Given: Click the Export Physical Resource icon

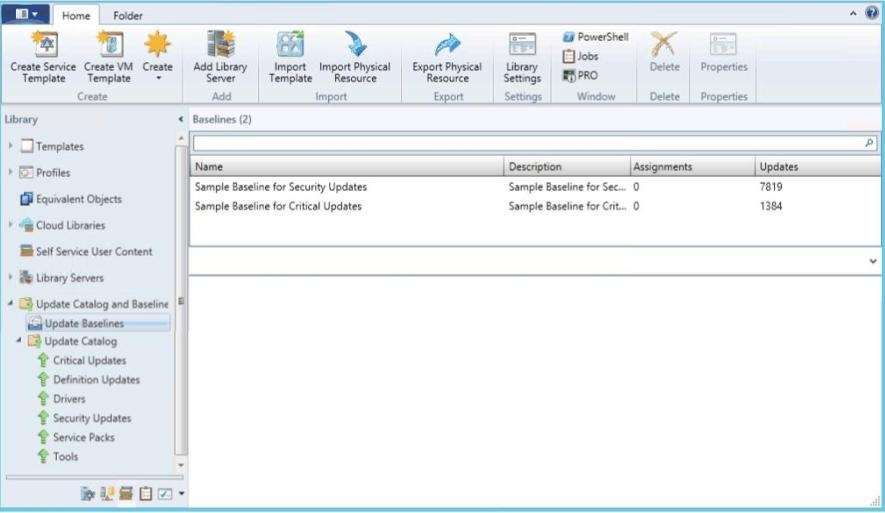Looking at the screenshot, I should click(x=447, y=44).
